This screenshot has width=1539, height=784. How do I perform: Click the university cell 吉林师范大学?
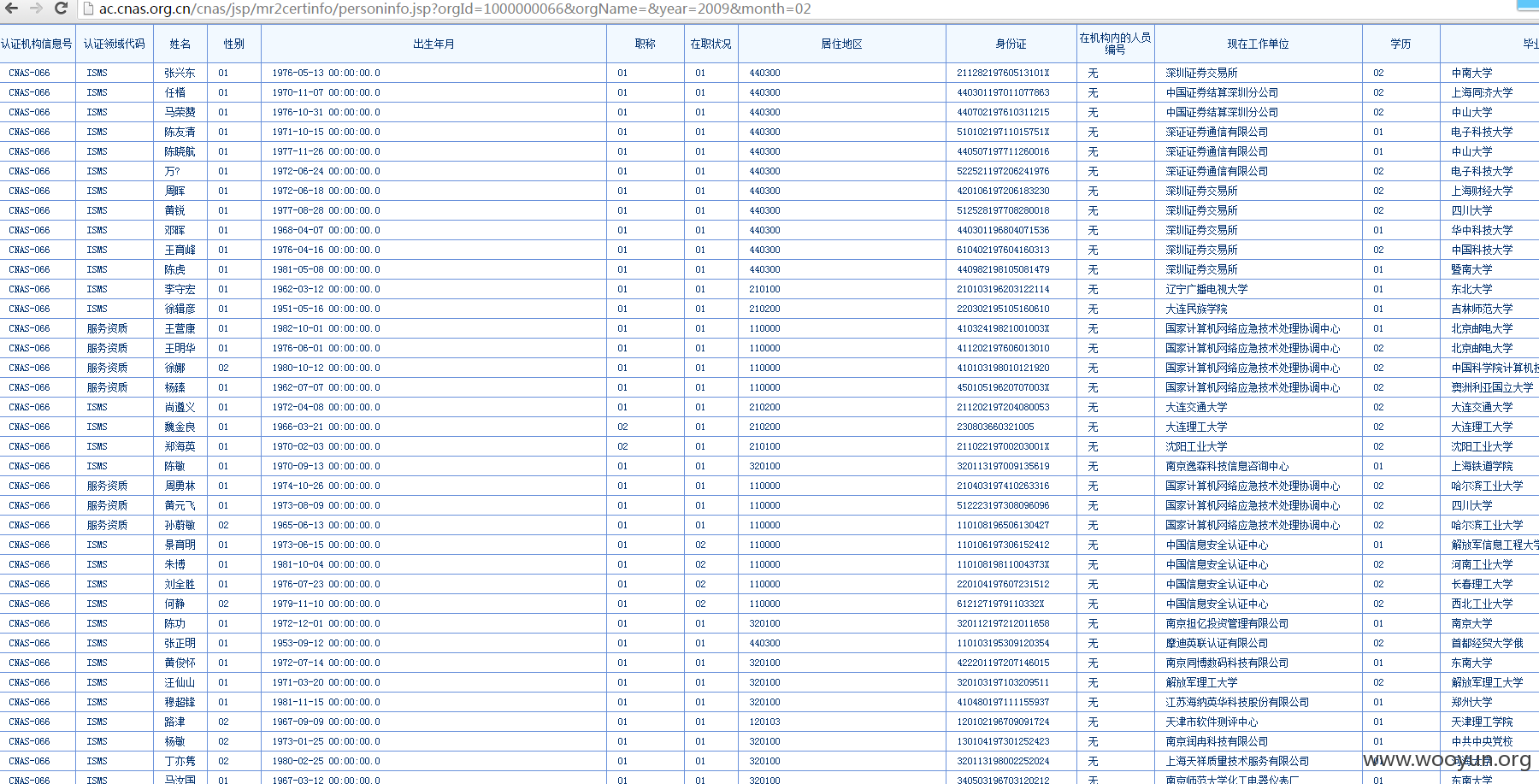1482,309
